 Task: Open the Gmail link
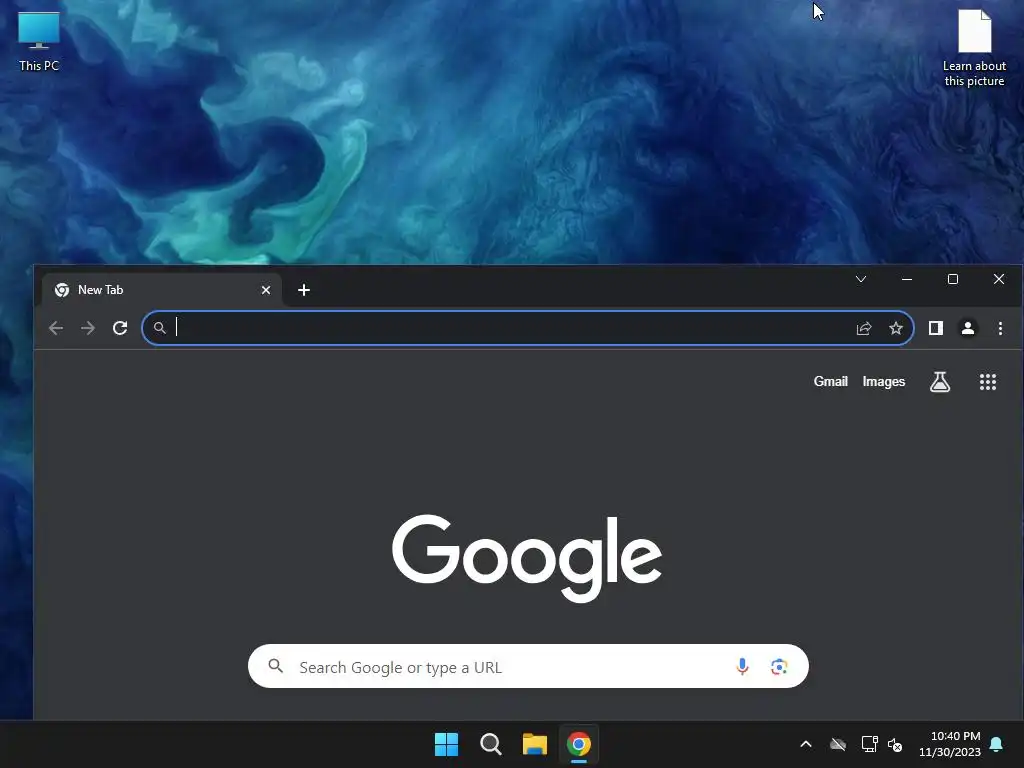(x=831, y=381)
